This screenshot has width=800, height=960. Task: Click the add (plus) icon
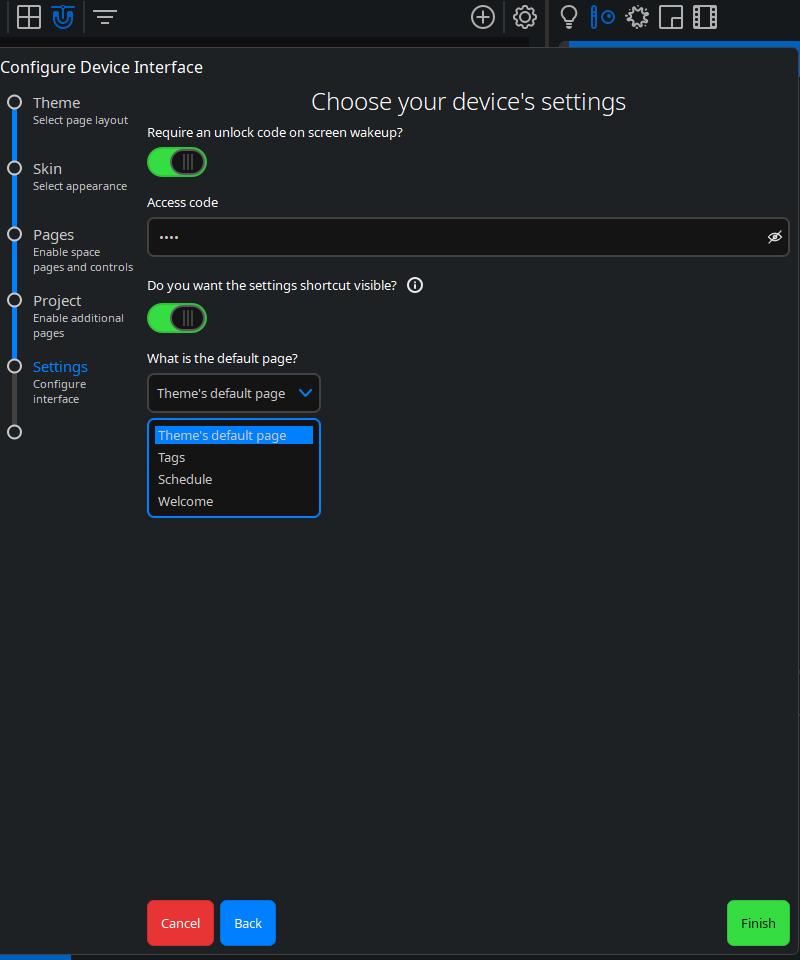tap(483, 17)
